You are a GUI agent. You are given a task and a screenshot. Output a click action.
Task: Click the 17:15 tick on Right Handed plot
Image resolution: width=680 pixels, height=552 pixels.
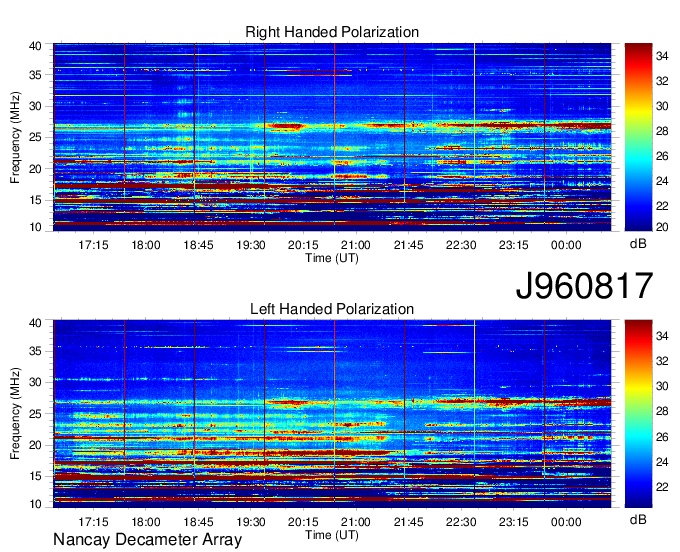93,245
